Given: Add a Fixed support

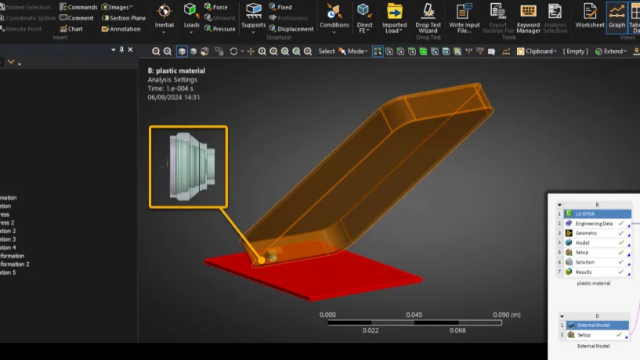Looking at the screenshot, I should 280,7.
